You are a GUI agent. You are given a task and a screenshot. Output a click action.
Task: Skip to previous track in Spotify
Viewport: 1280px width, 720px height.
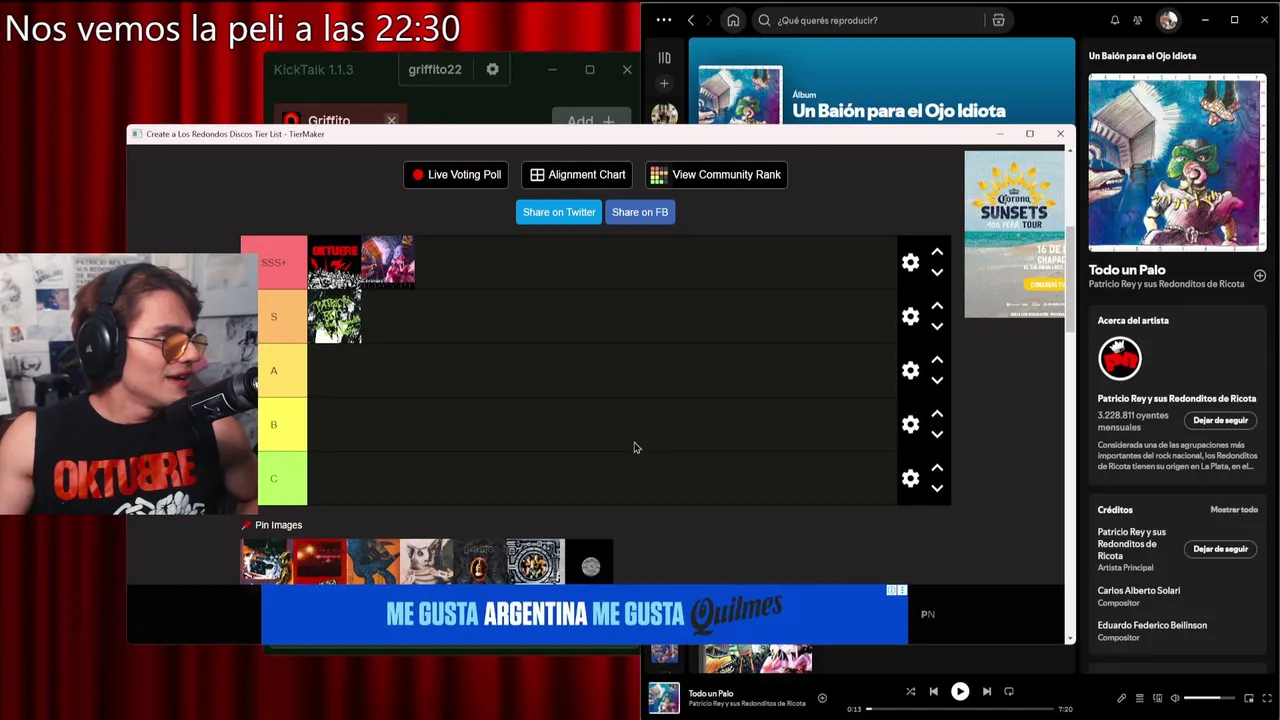[933, 691]
